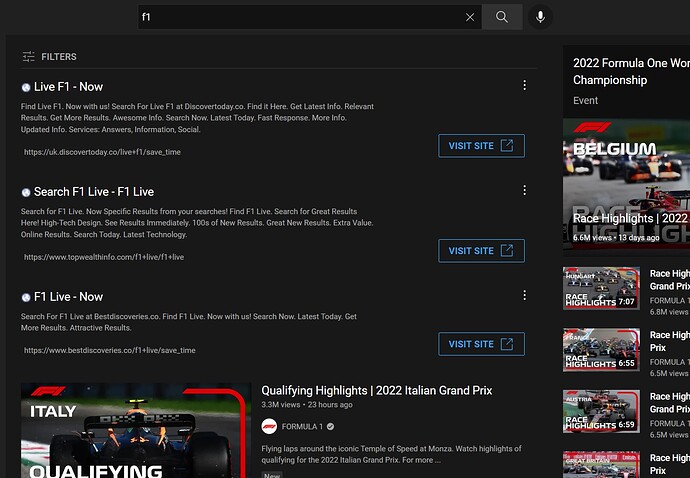Open more options for Search F1 Live ad
690x478 pixels.
(x=525, y=190)
